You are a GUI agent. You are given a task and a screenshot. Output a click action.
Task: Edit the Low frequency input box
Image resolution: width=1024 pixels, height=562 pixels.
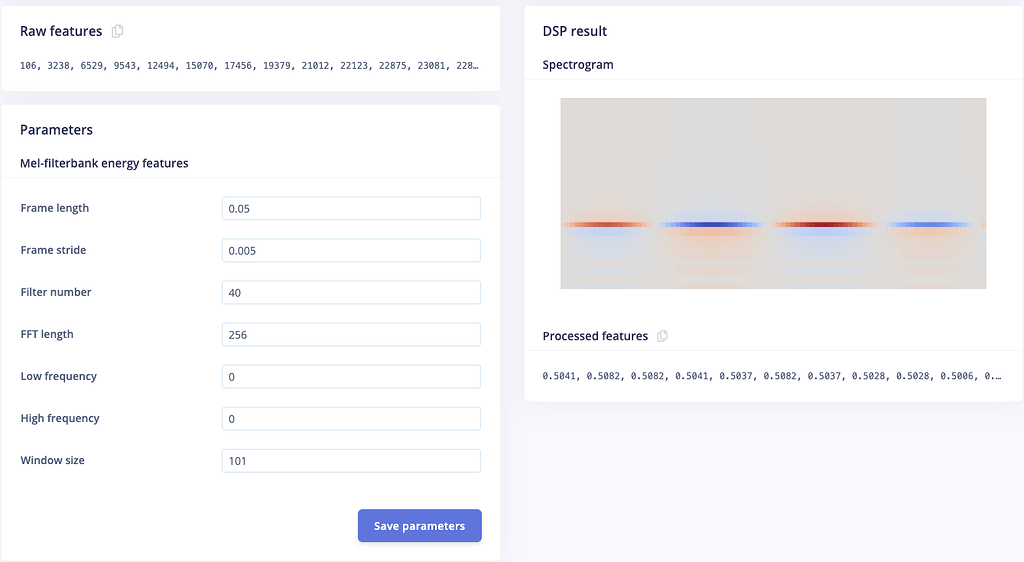[351, 376]
